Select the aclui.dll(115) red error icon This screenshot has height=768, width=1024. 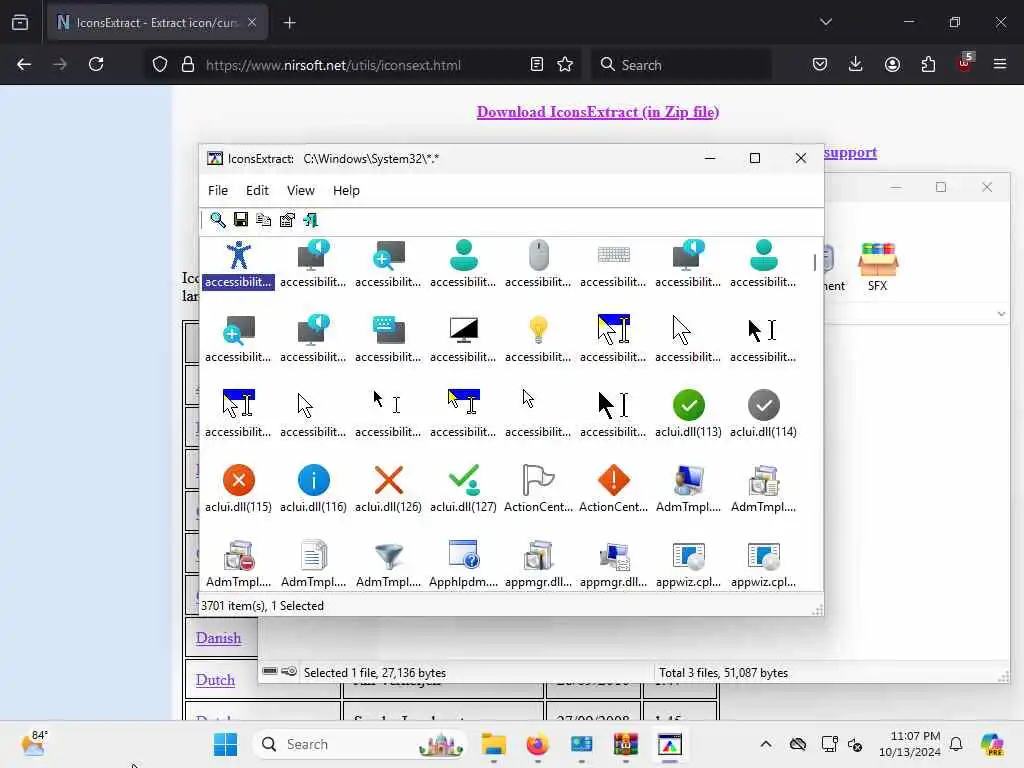(x=238, y=480)
